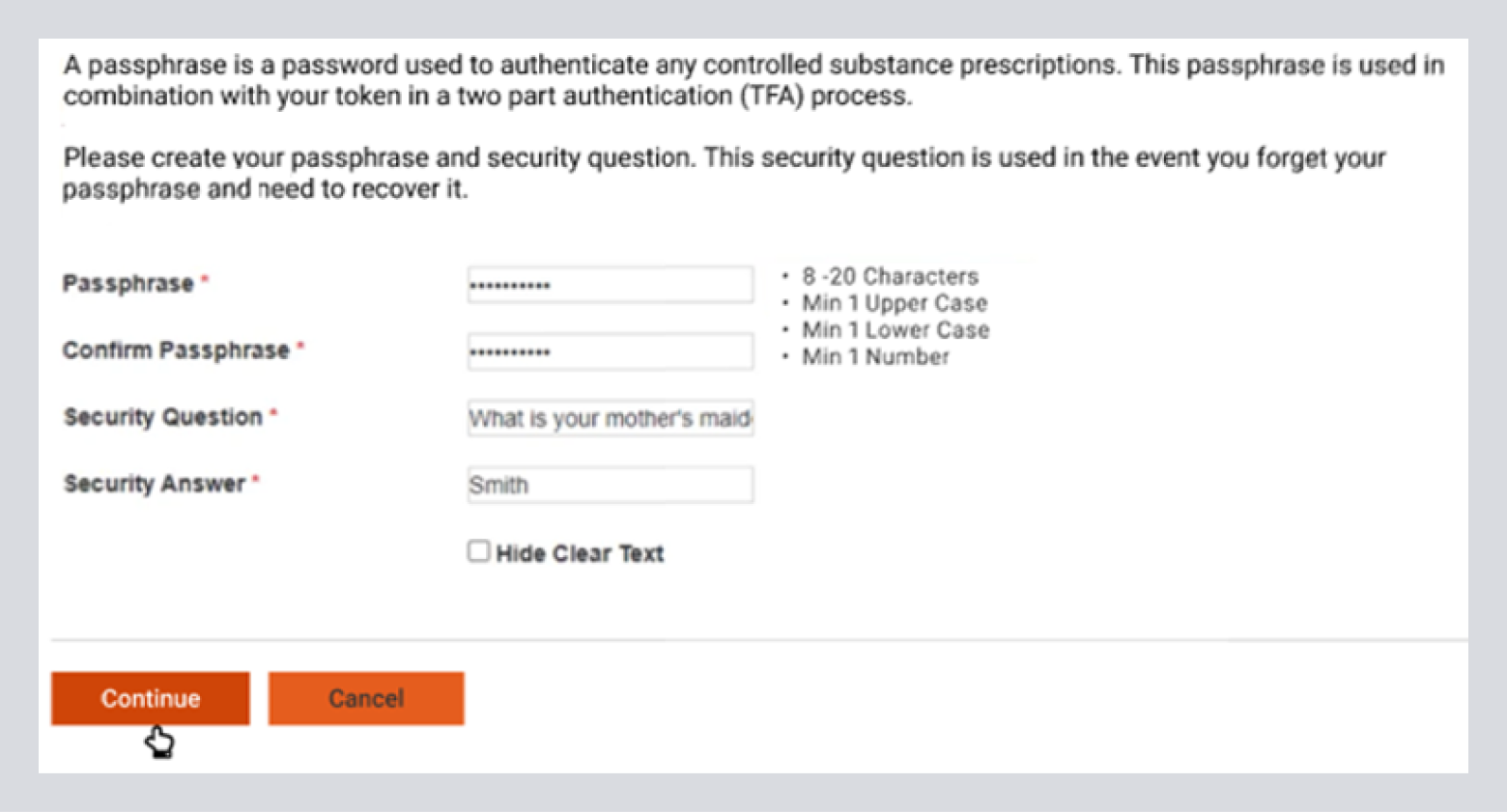Click the Min 1 Upper Case requirement
This screenshot has height=812, width=1507.
[895, 303]
